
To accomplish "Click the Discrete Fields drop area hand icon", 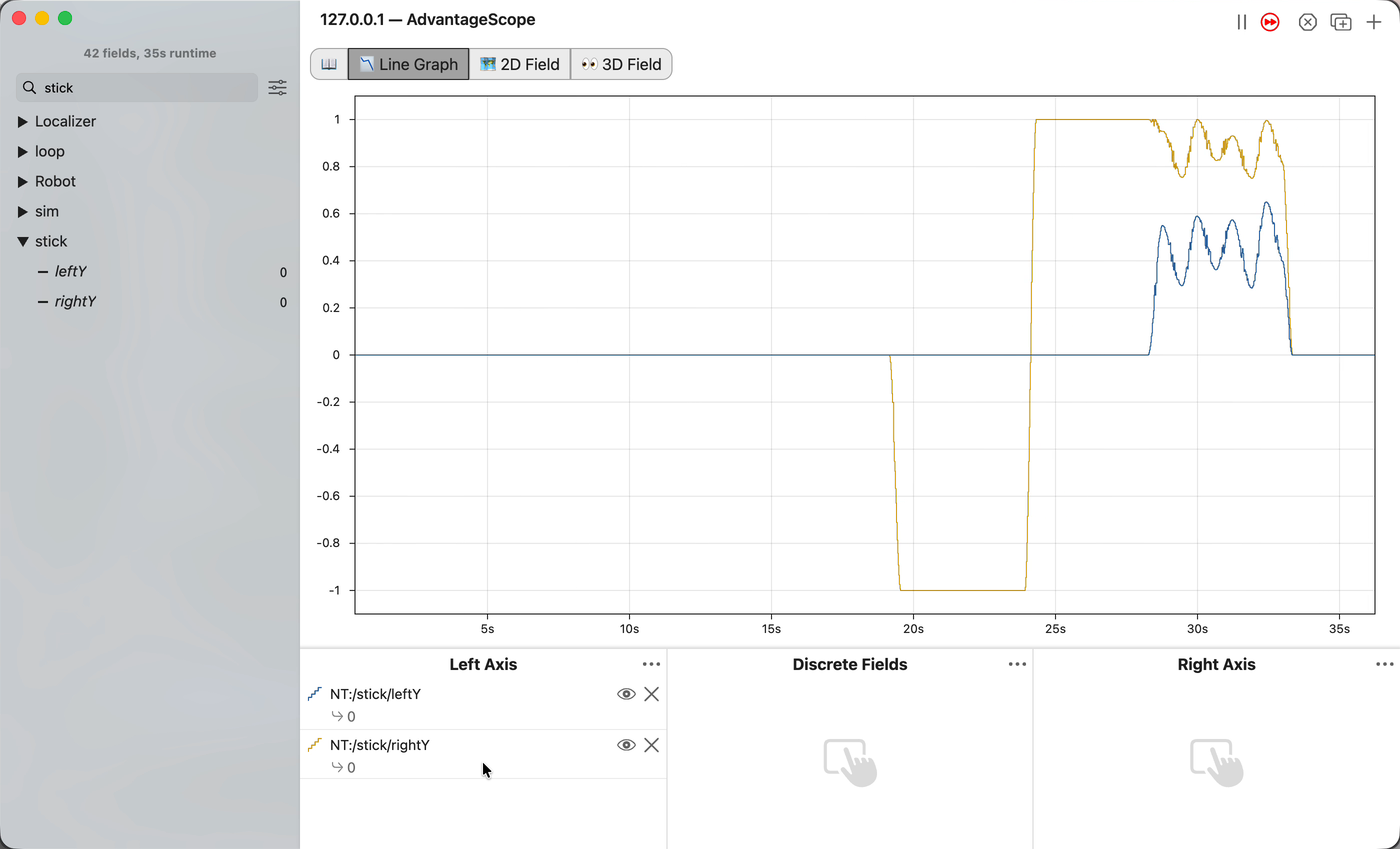I will tap(850, 762).
